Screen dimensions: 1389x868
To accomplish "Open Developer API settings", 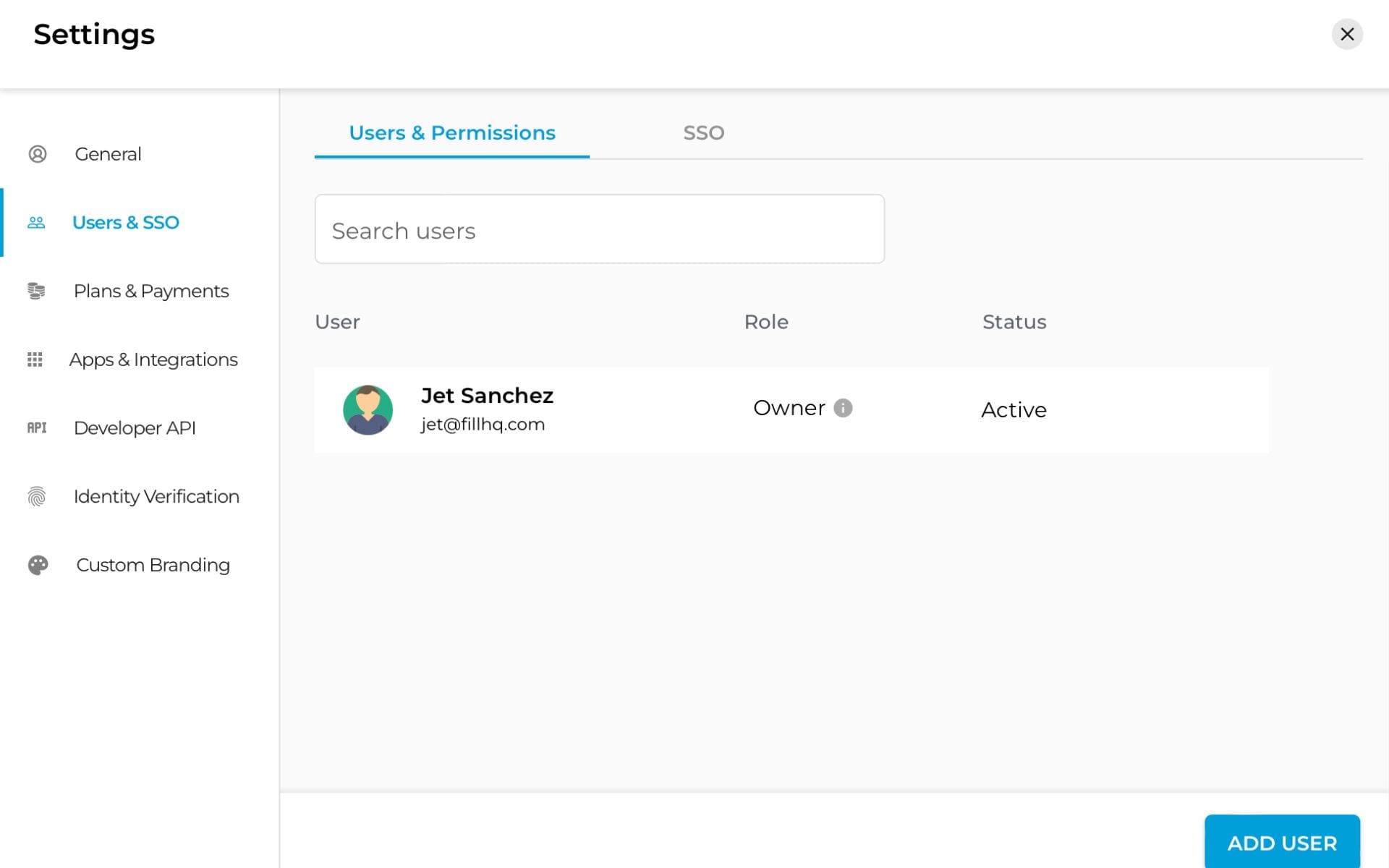I will (135, 427).
